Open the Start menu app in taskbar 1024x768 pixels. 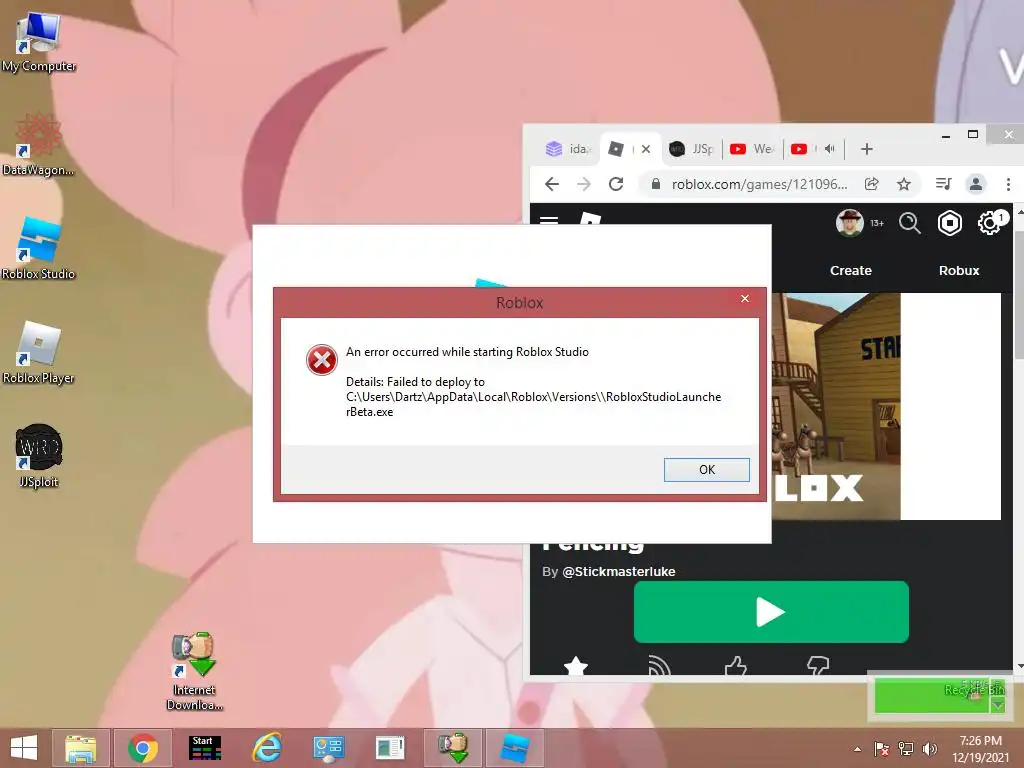coord(204,748)
